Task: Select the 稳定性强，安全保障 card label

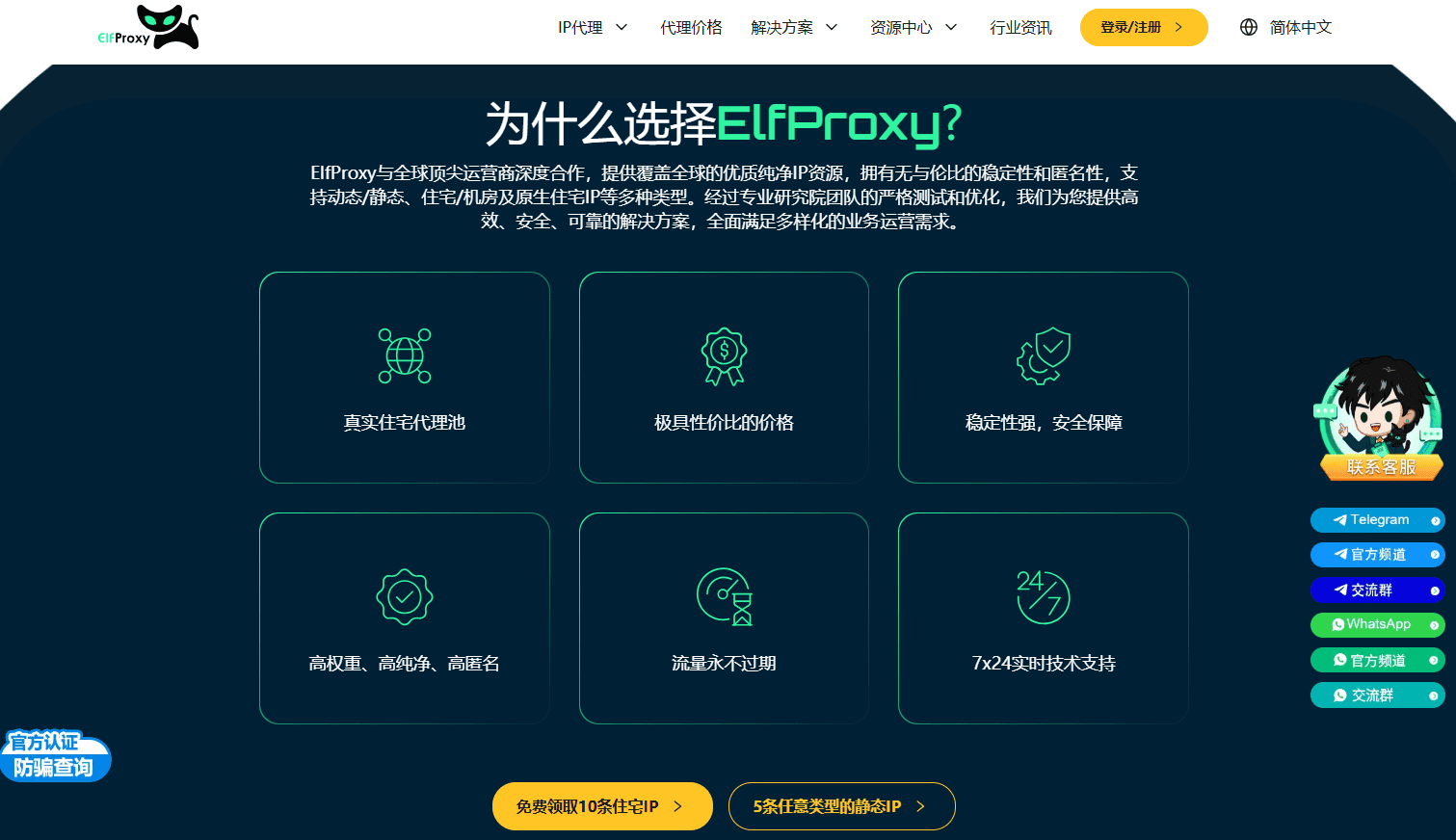Action: click(1044, 423)
